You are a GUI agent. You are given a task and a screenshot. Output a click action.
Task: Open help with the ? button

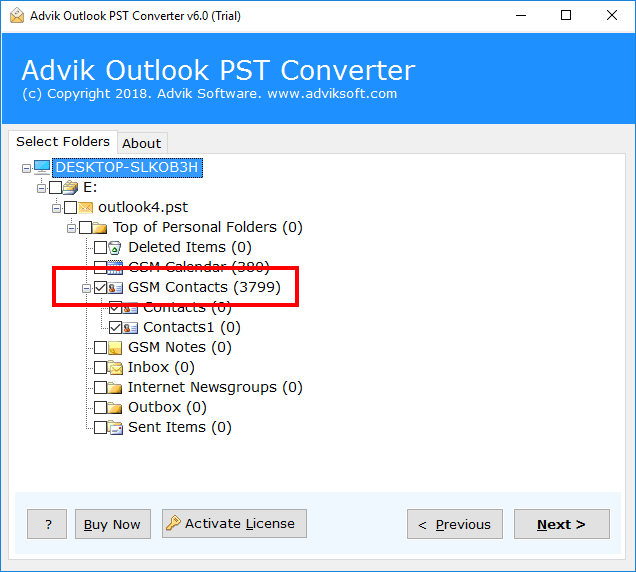tap(47, 524)
